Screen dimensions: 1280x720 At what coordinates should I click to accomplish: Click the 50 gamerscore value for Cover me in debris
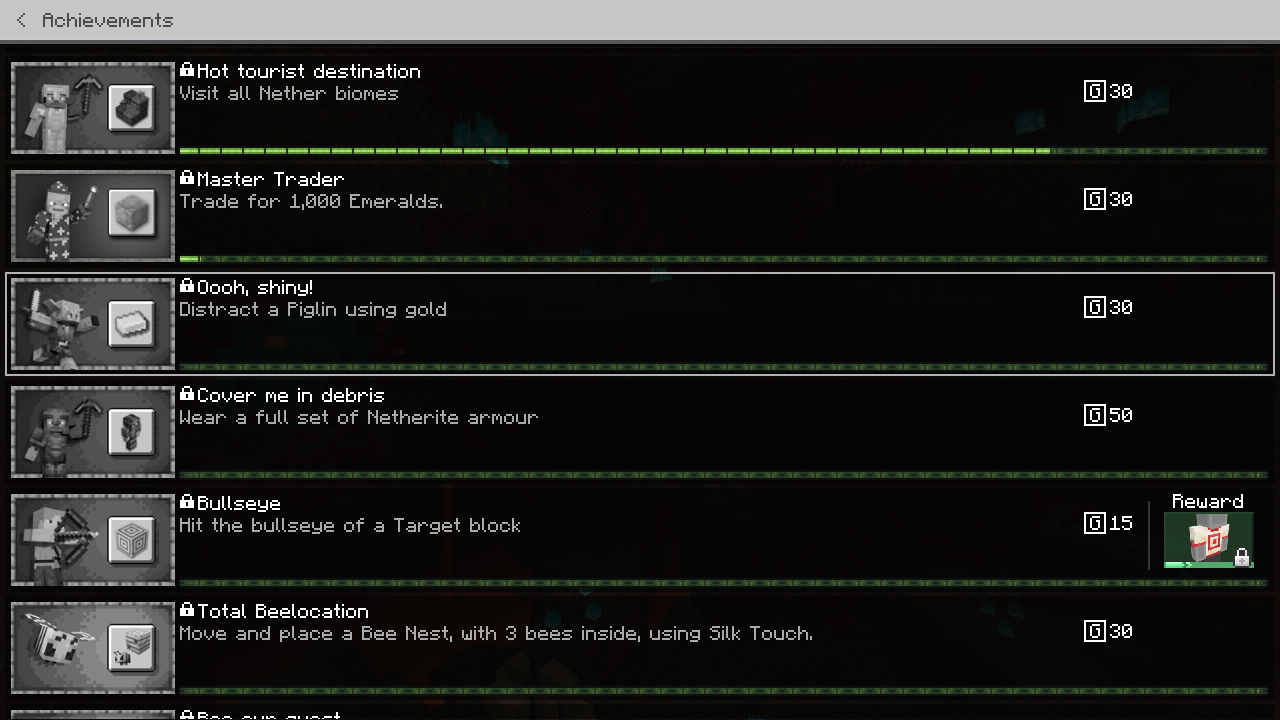(1121, 415)
